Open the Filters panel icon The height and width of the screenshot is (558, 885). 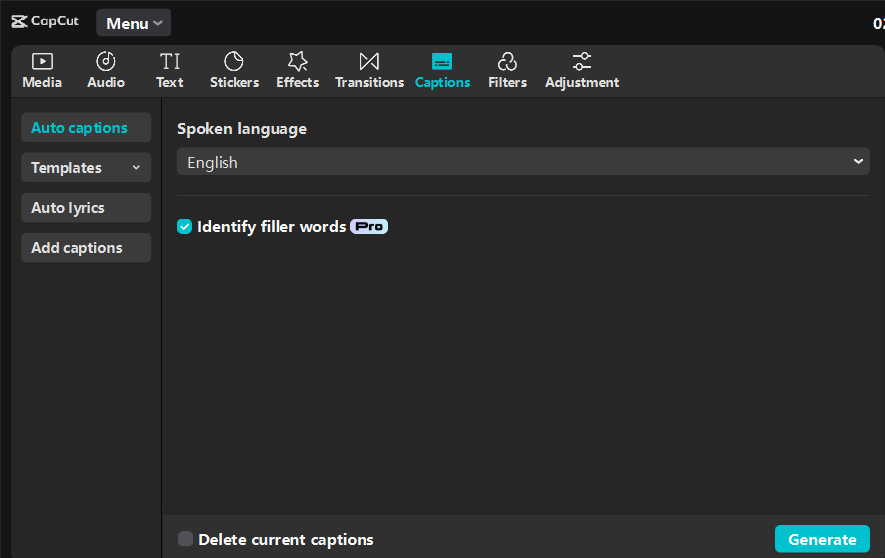tap(507, 62)
